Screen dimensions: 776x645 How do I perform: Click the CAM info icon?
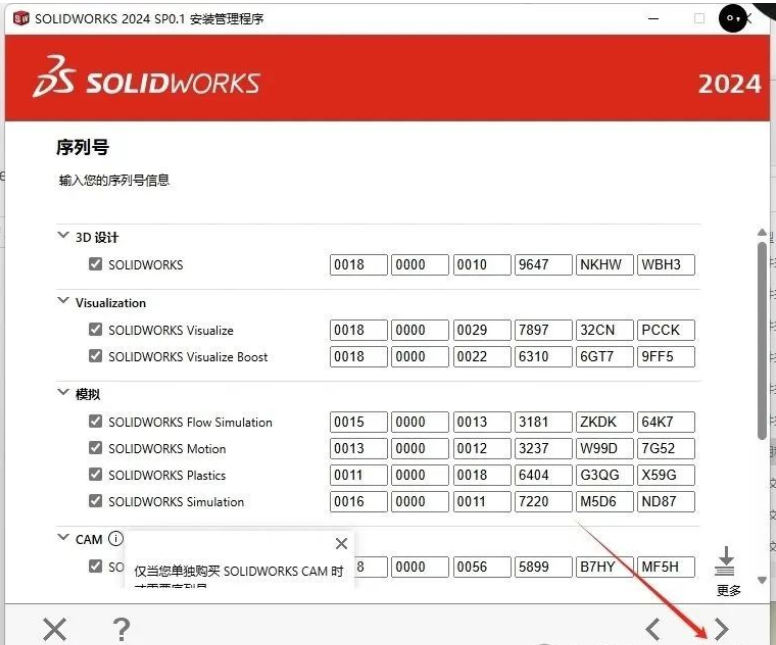coord(115,539)
